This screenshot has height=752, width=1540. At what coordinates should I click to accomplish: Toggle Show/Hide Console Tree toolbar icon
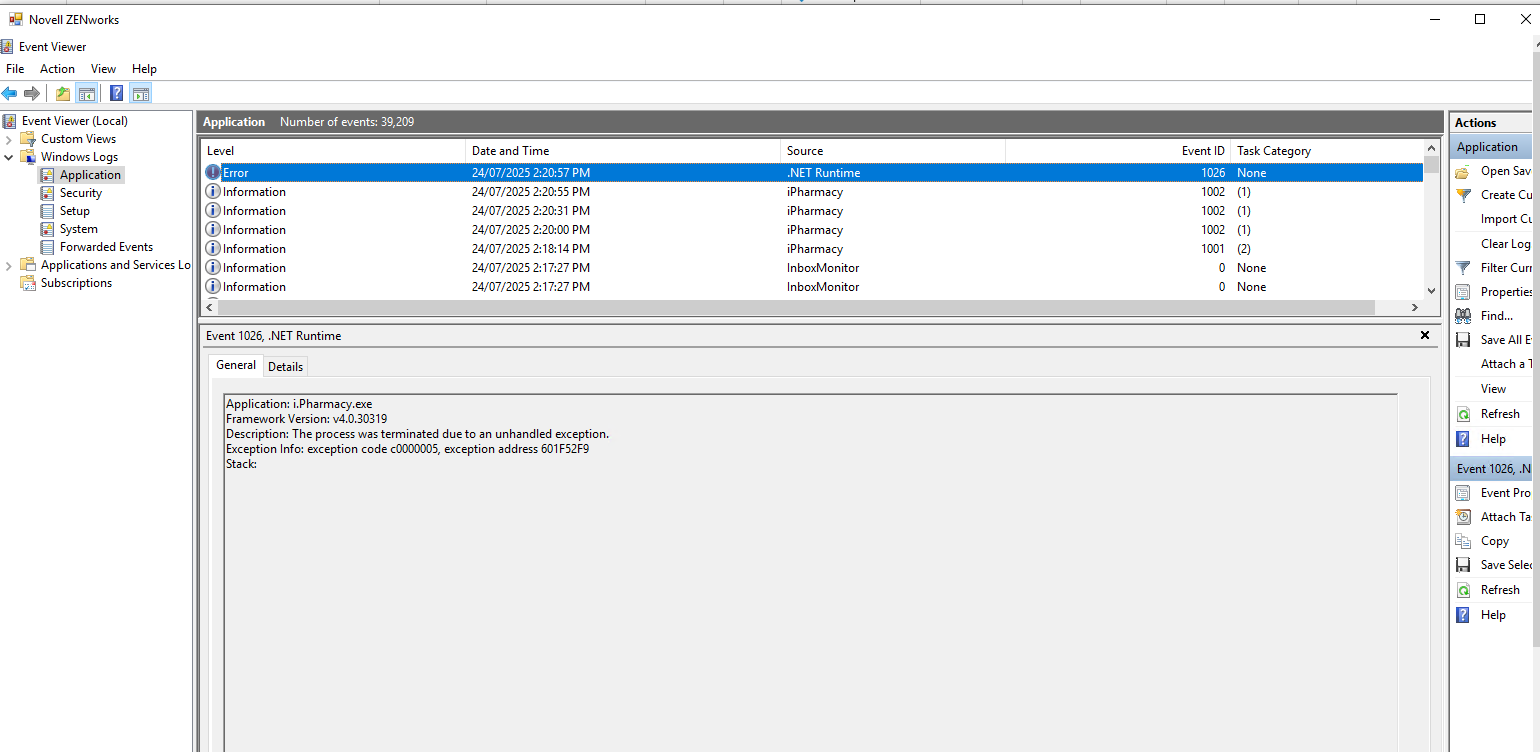pos(87,94)
